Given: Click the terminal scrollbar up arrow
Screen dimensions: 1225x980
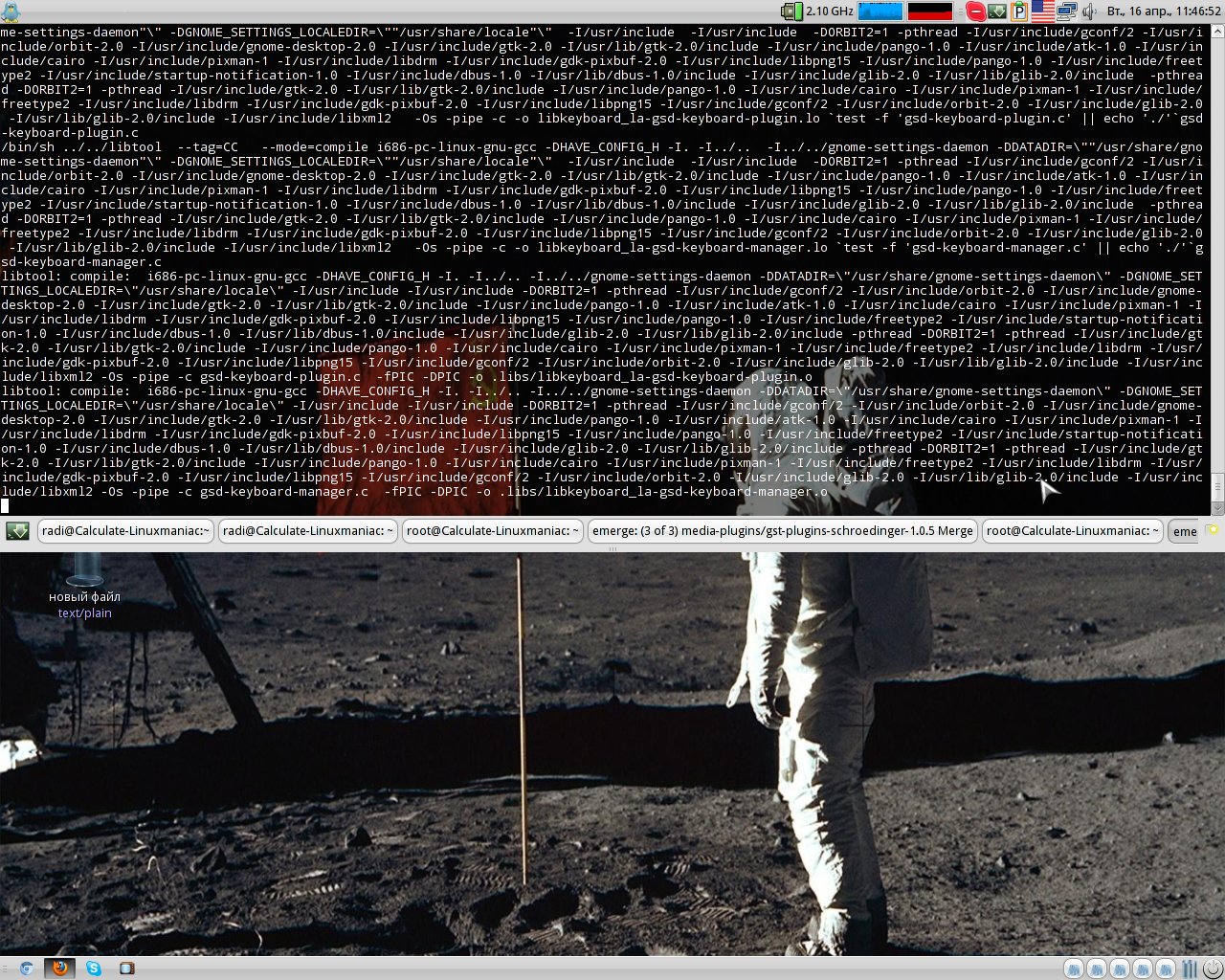Looking at the screenshot, I should (x=1217, y=32).
